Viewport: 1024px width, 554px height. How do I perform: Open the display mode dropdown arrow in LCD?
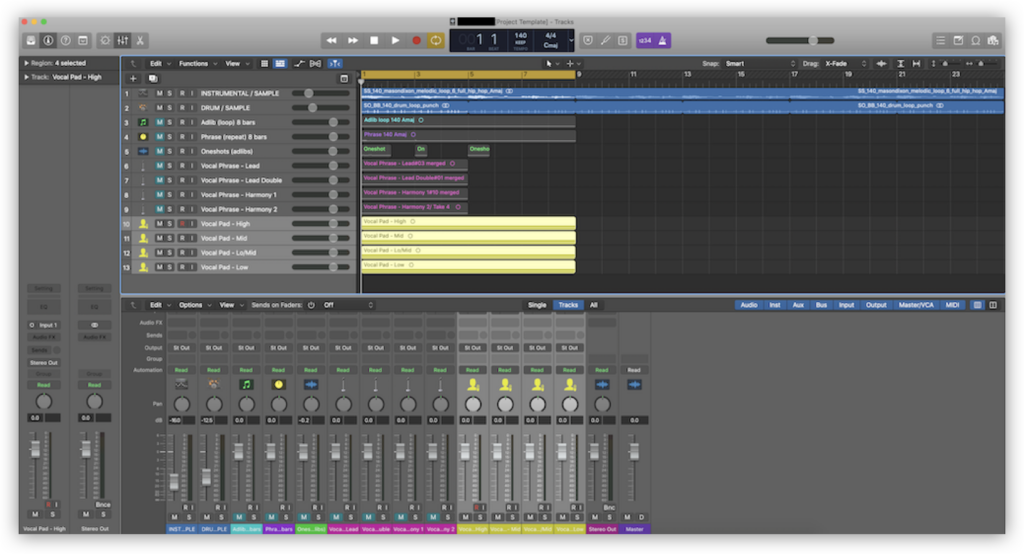571,41
